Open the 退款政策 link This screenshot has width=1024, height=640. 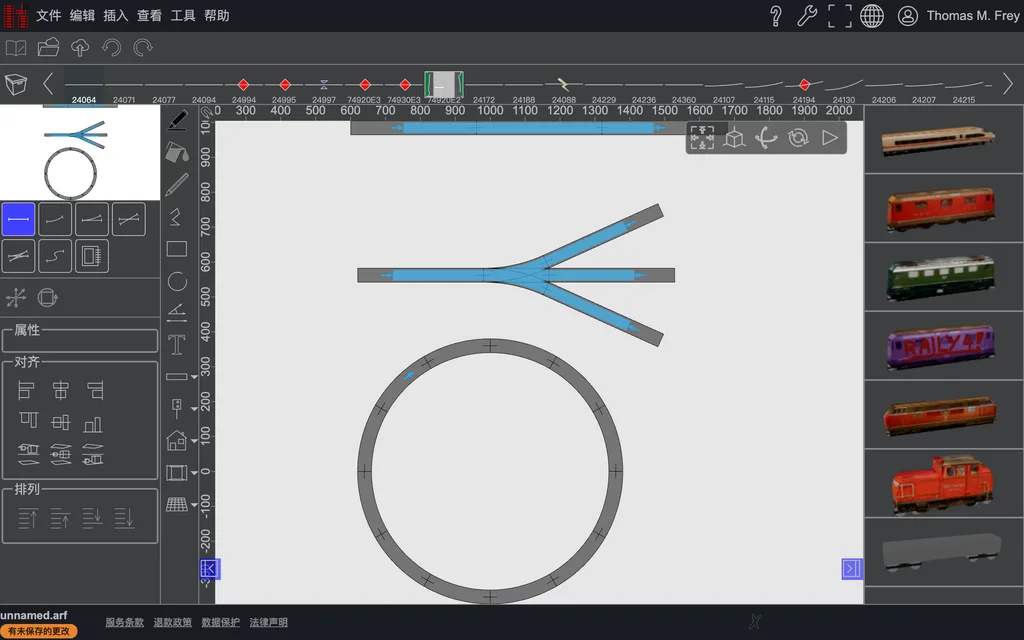pos(172,622)
